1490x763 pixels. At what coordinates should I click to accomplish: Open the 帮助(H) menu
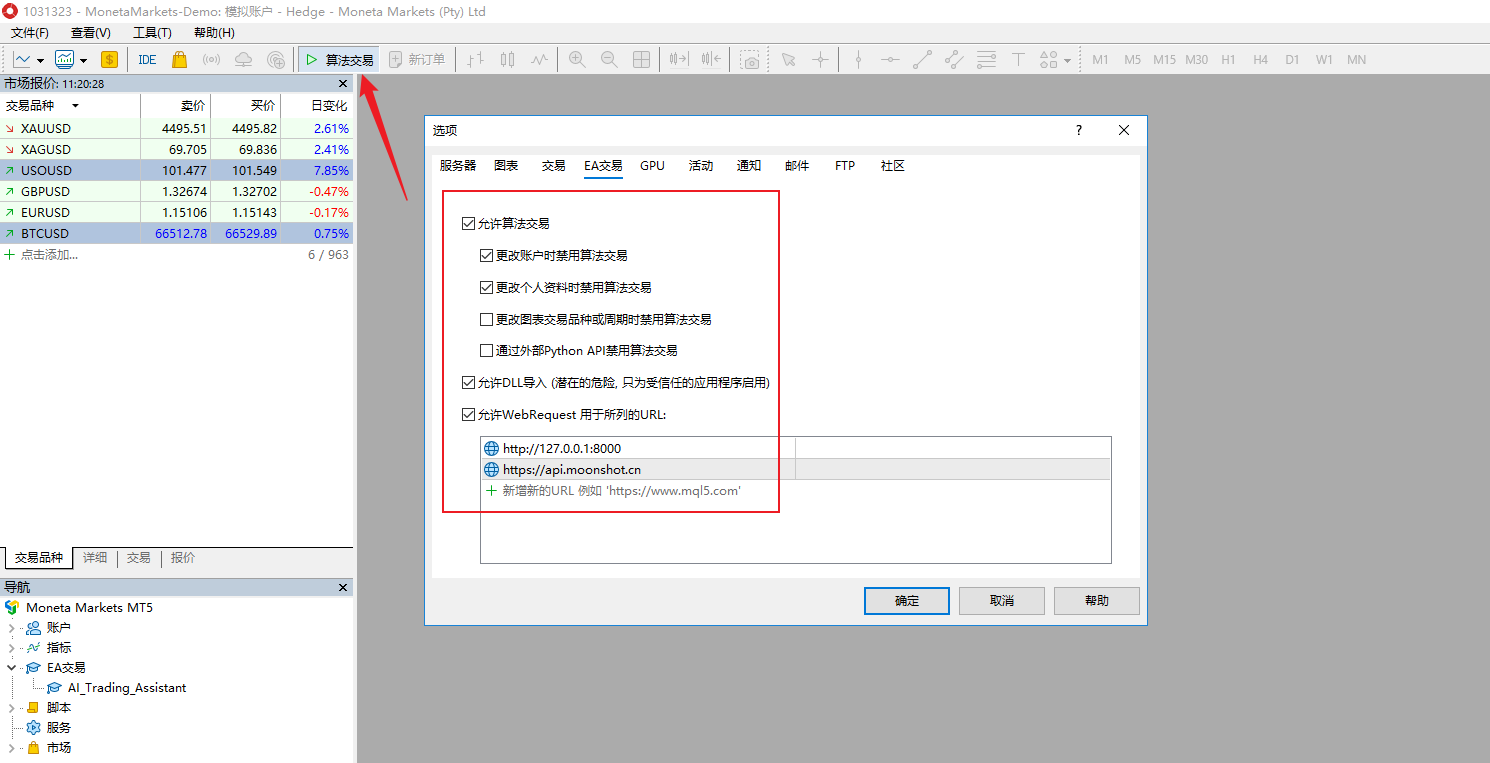pos(214,33)
